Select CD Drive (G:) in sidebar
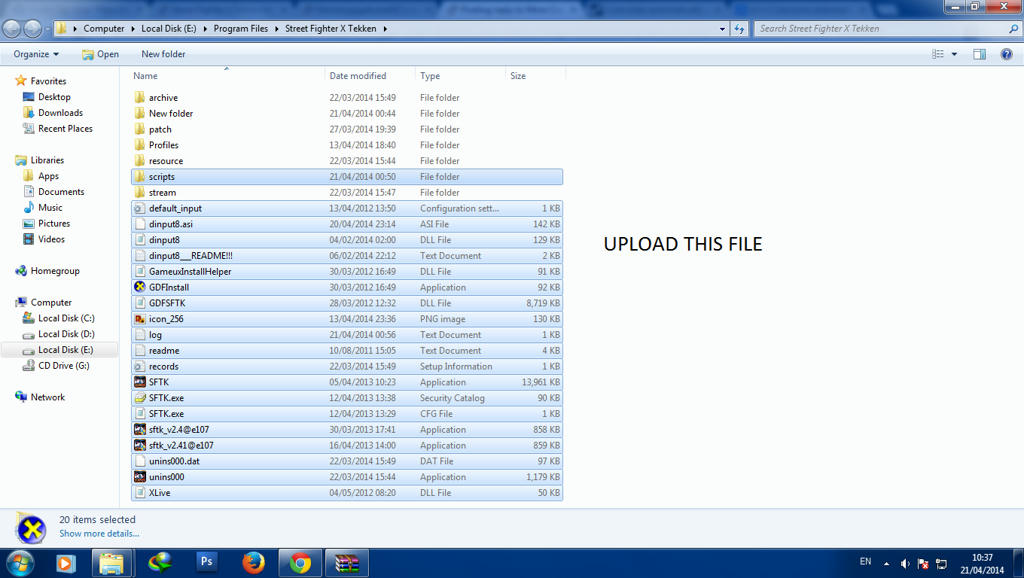Viewport: 1024px width, 578px height. coord(63,366)
